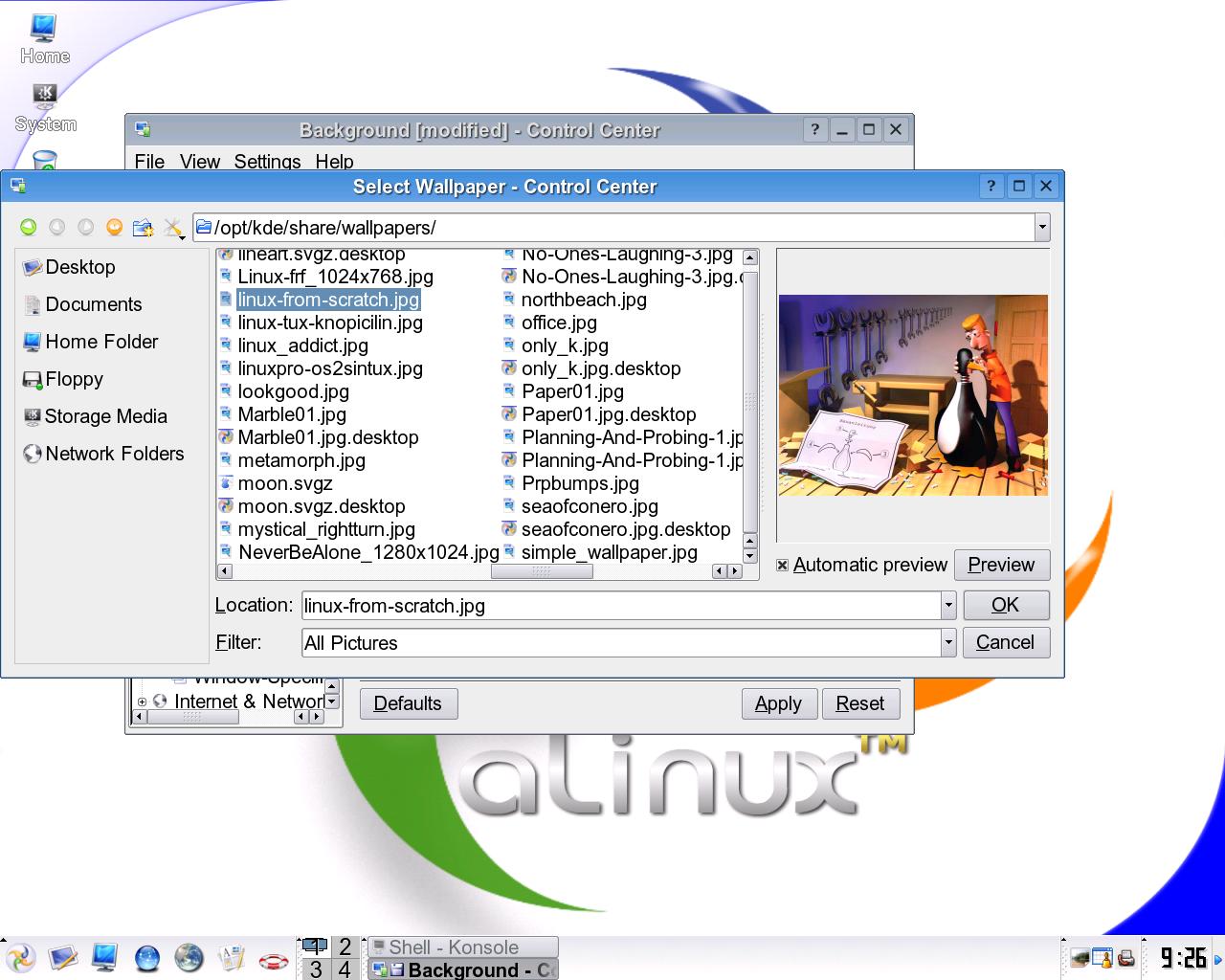Select file linux-tux-knopicilin.jpg
This screenshot has width=1225, height=980.
(x=330, y=323)
